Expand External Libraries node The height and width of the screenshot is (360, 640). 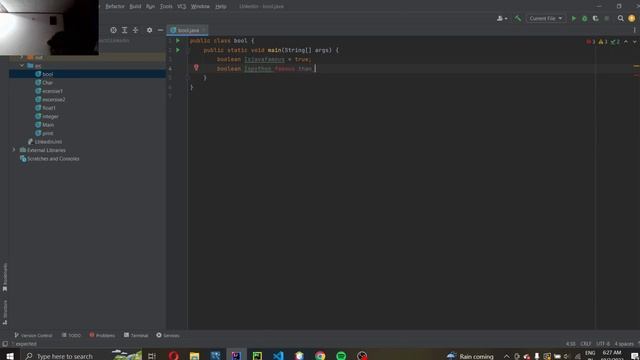[14, 150]
